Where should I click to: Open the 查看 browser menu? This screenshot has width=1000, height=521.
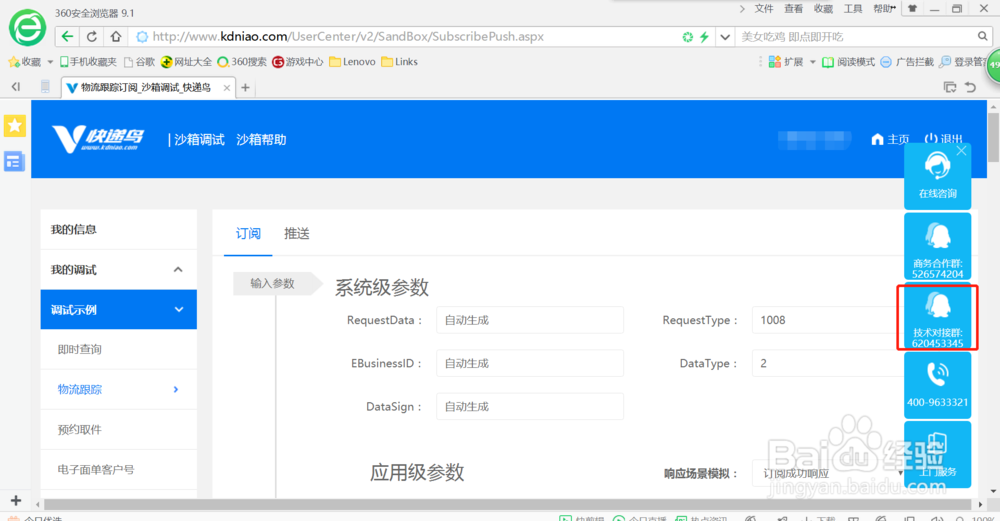pyautogui.click(x=793, y=9)
